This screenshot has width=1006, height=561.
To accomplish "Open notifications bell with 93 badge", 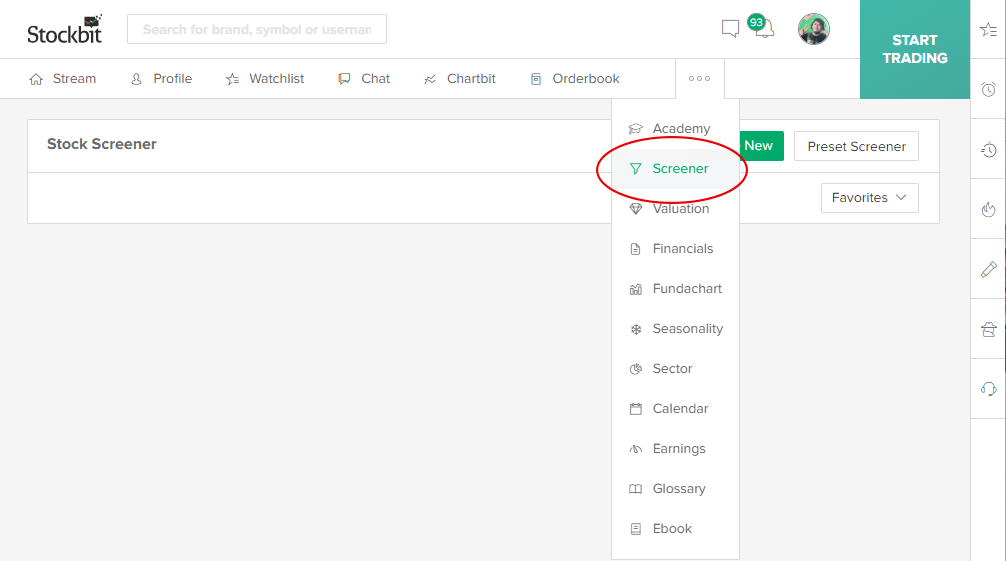I will pos(762,26).
